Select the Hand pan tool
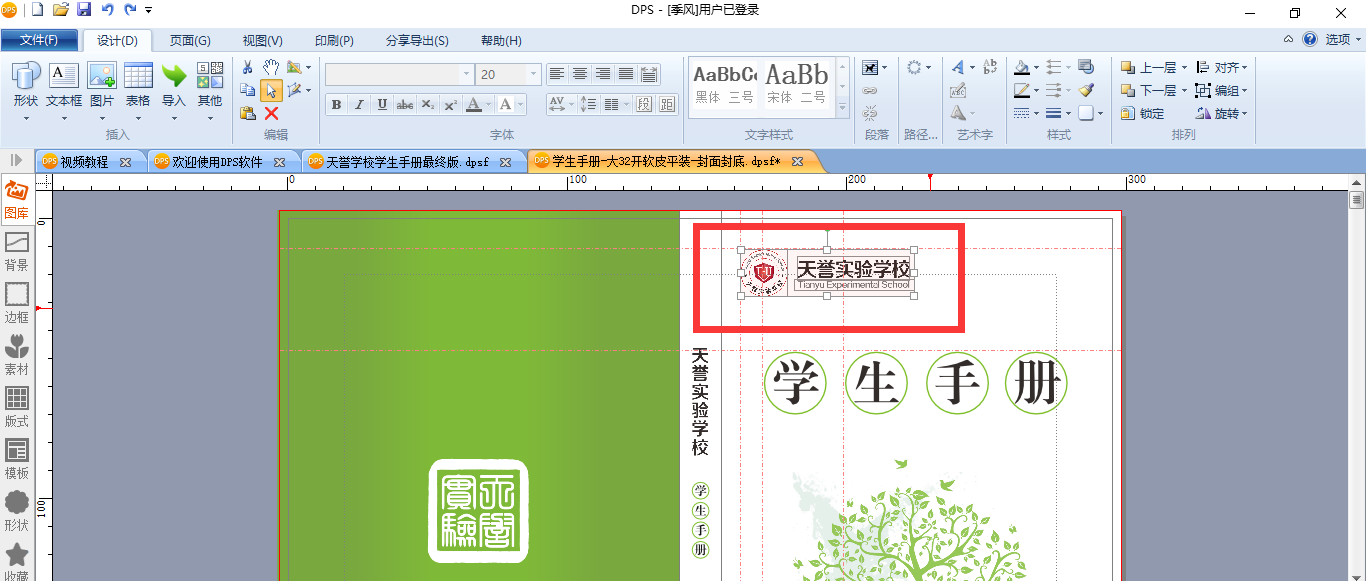 click(x=271, y=68)
